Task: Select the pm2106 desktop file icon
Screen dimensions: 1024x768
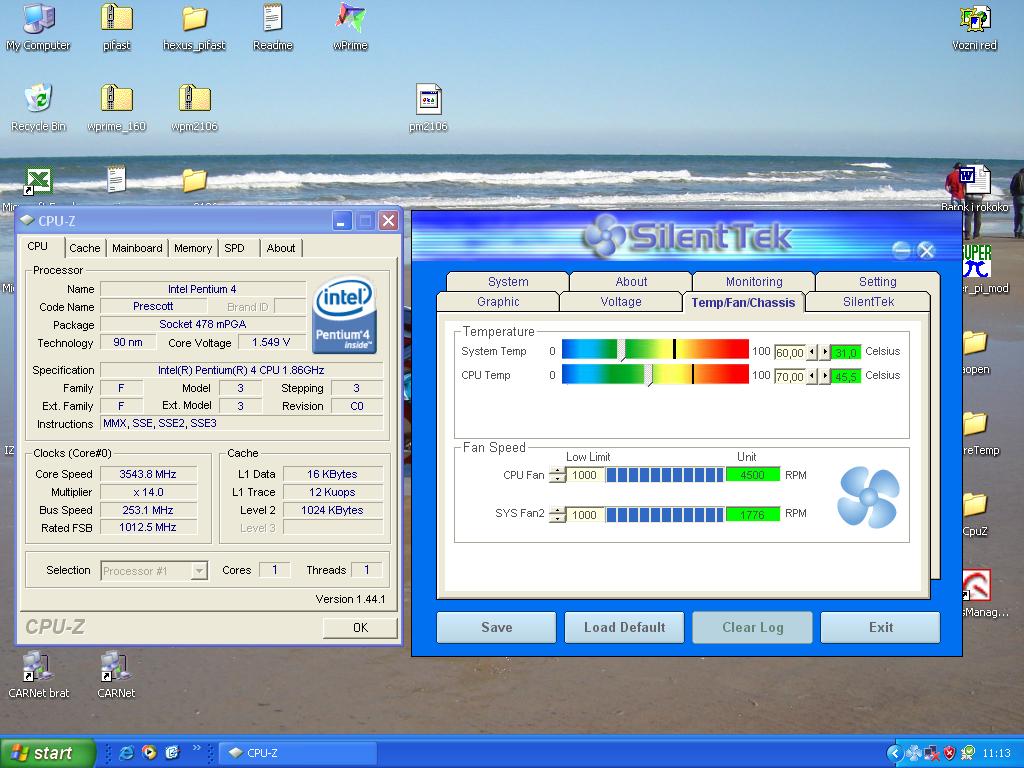Action: point(428,108)
